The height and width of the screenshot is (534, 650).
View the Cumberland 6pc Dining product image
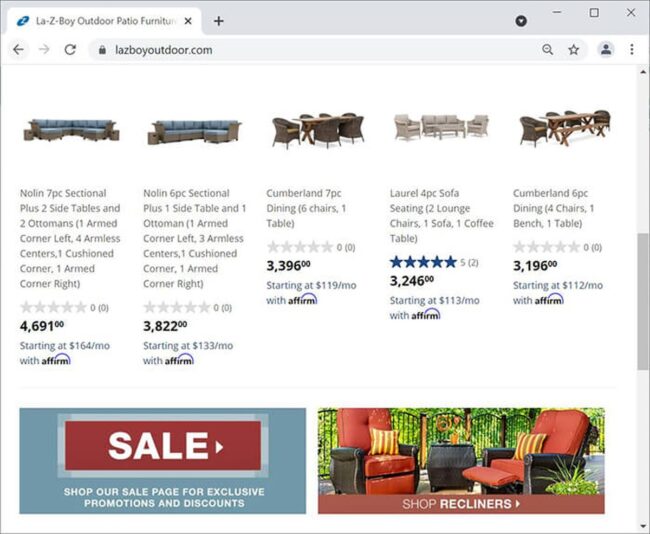(x=565, y=128)
